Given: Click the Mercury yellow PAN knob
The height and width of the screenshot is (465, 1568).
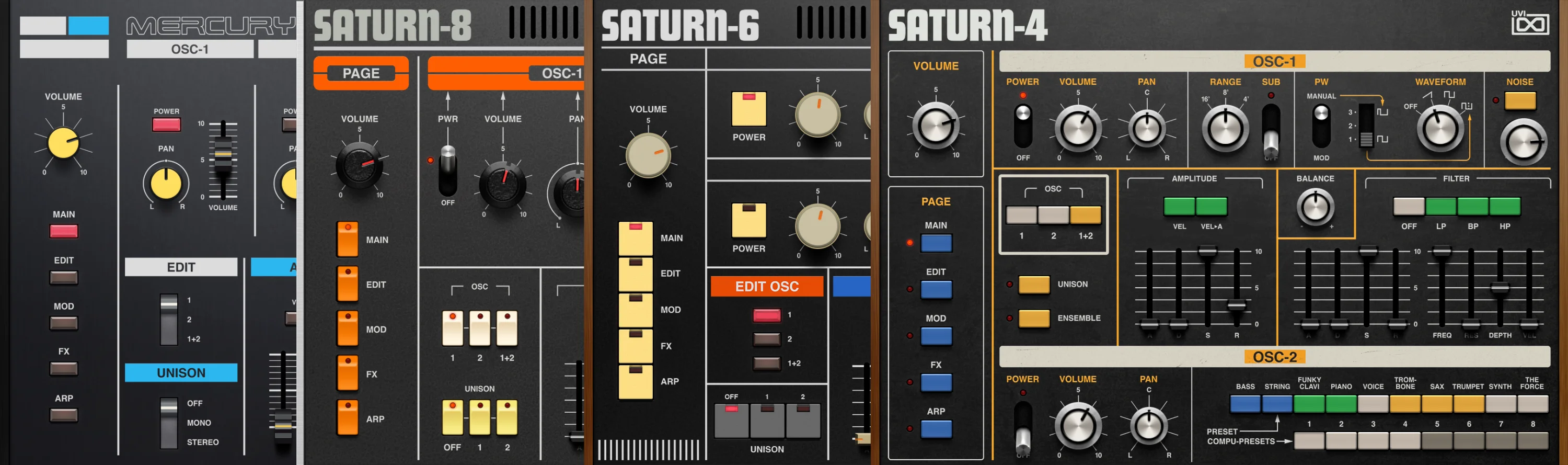Looking at the screenshot, I should (x=166, y=182).
